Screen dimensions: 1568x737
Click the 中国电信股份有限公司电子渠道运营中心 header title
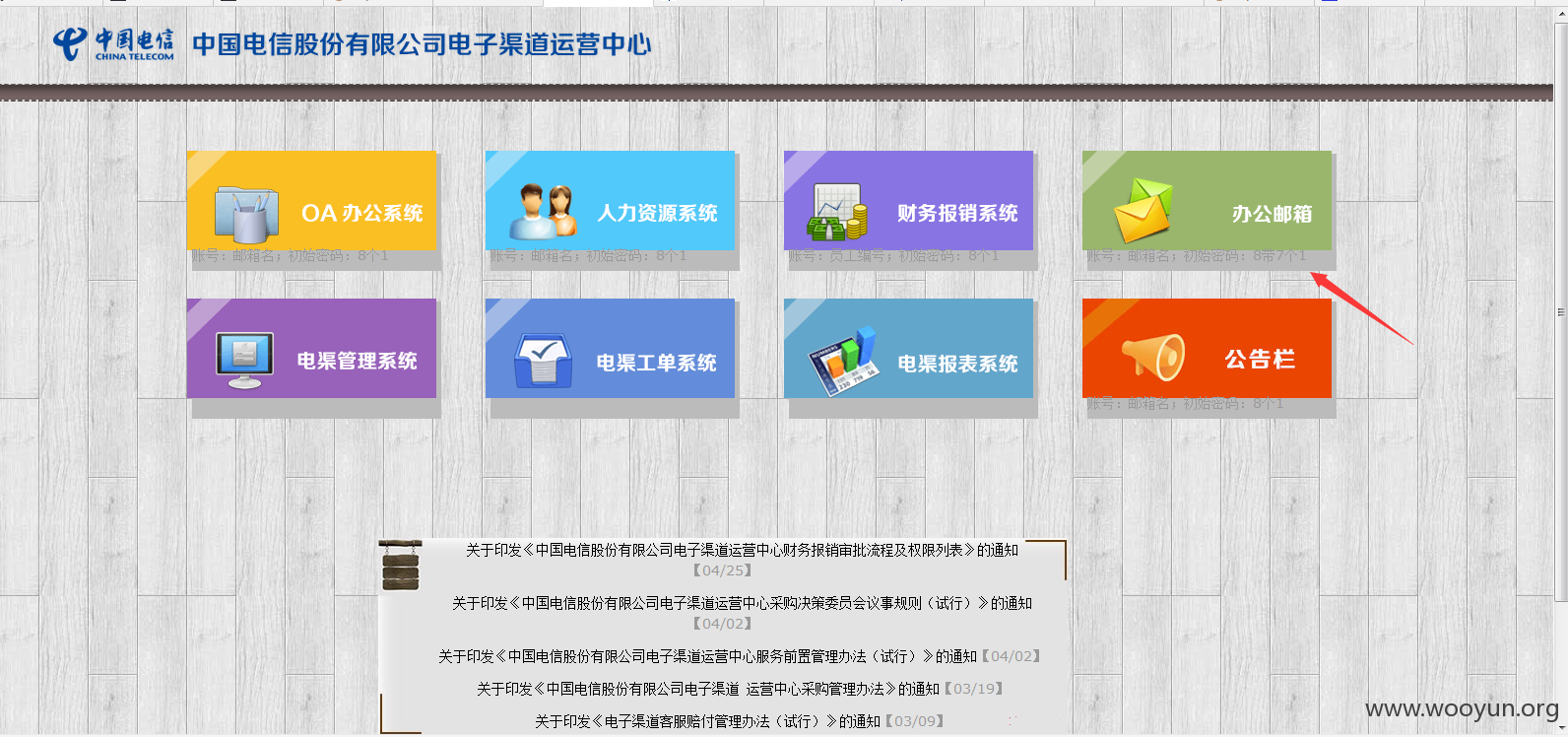point(422,44)
